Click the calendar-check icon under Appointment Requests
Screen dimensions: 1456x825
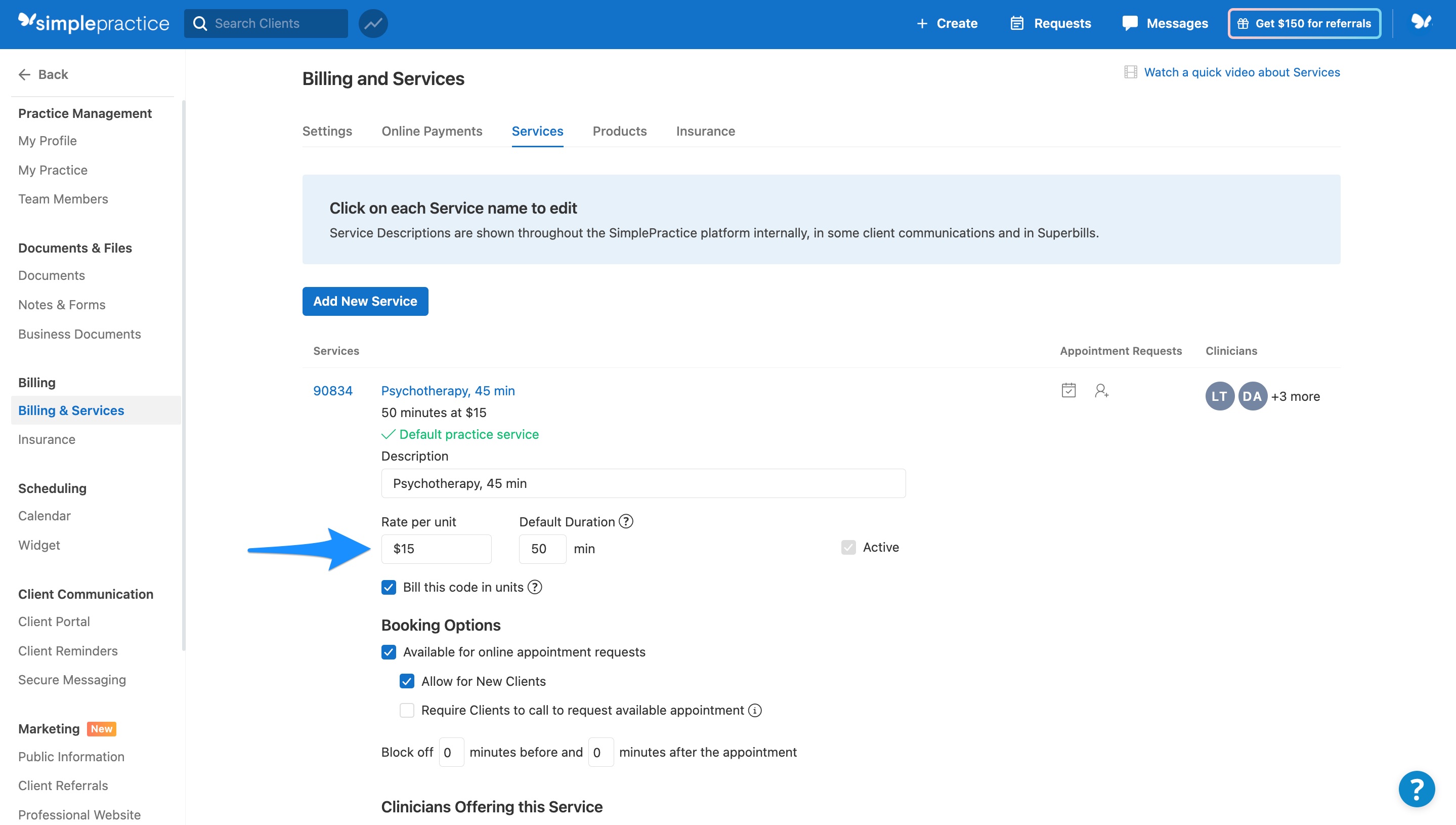pos(1068,390)
